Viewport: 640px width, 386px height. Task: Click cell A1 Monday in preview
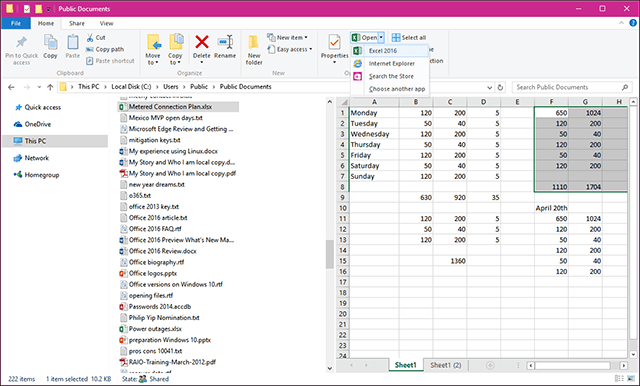pyautogui.click(x=374, y=113)
